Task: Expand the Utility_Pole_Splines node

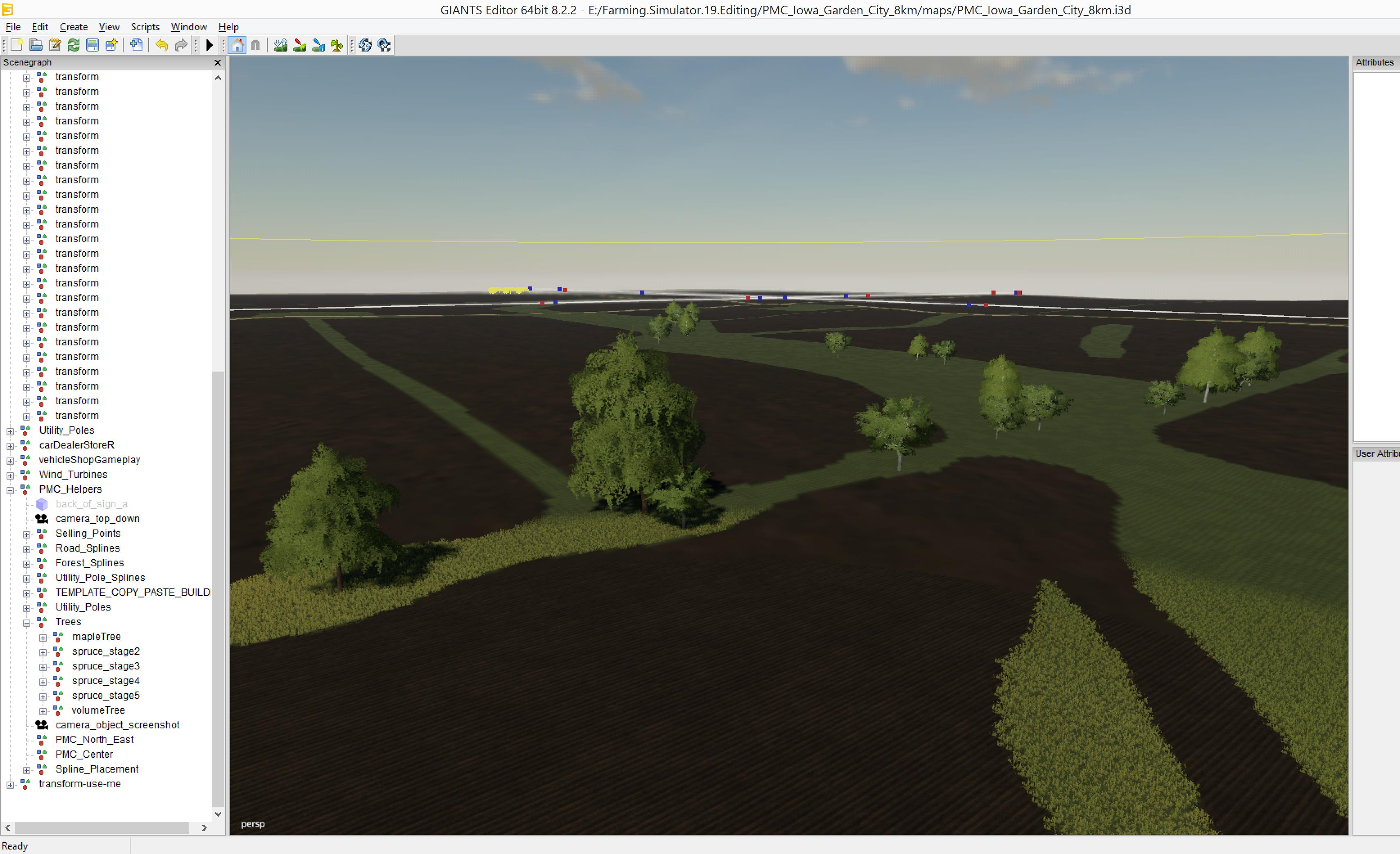Action: click(x=27, y=579)
